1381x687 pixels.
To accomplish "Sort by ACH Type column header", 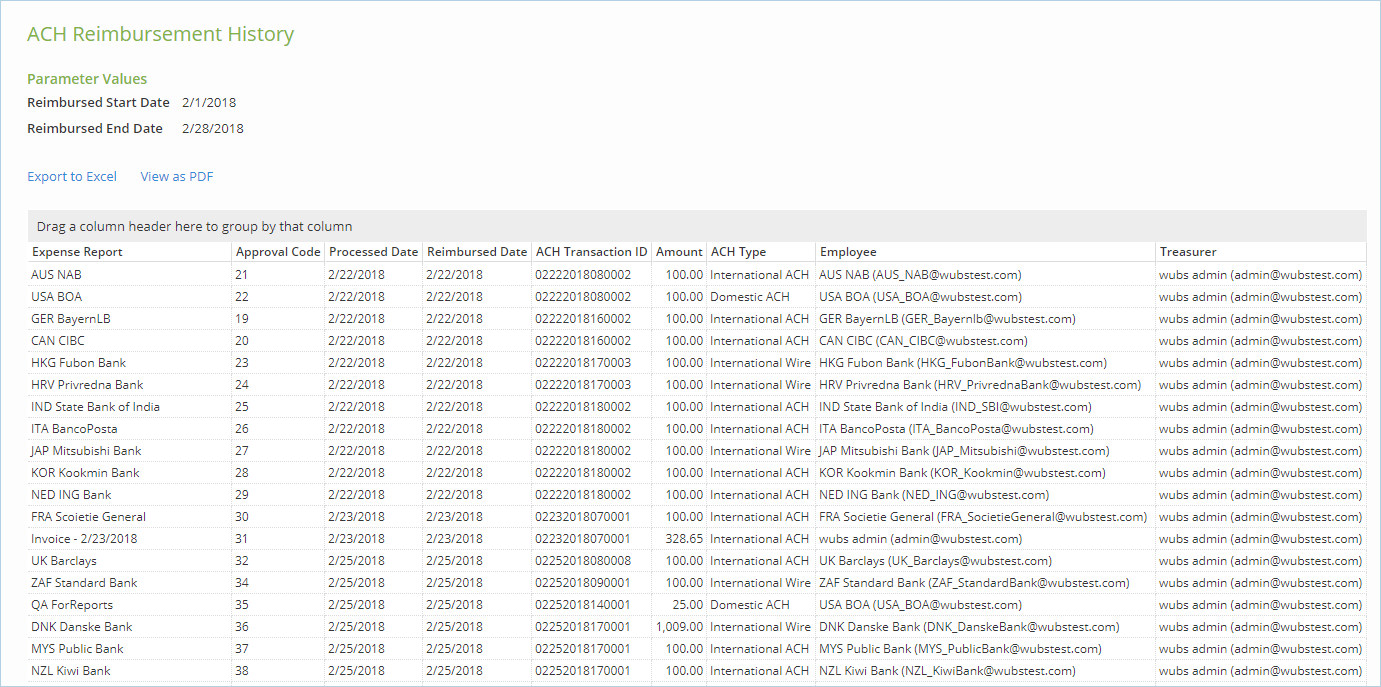I will coord(738,252).
